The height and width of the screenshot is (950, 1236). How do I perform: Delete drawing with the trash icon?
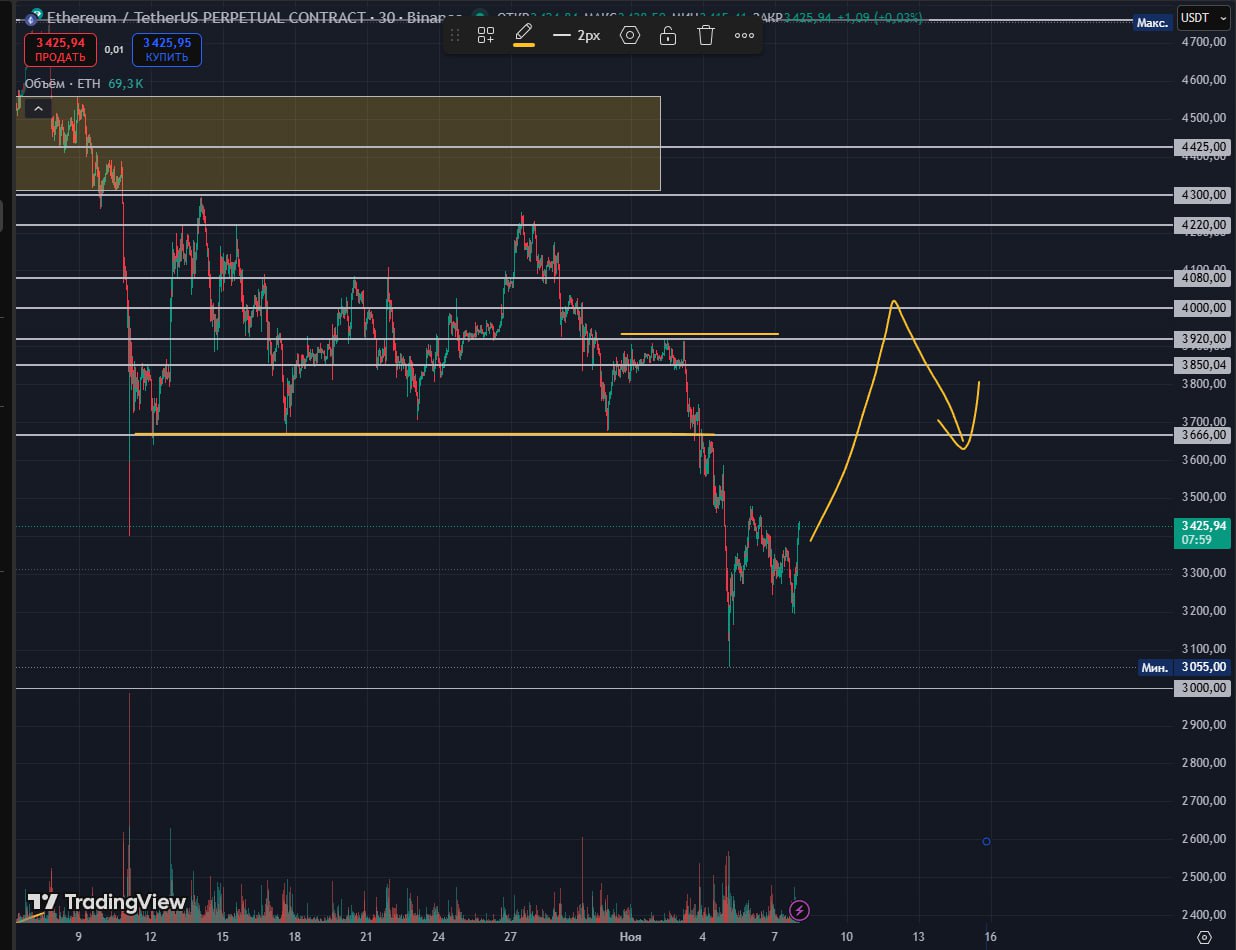706,36
